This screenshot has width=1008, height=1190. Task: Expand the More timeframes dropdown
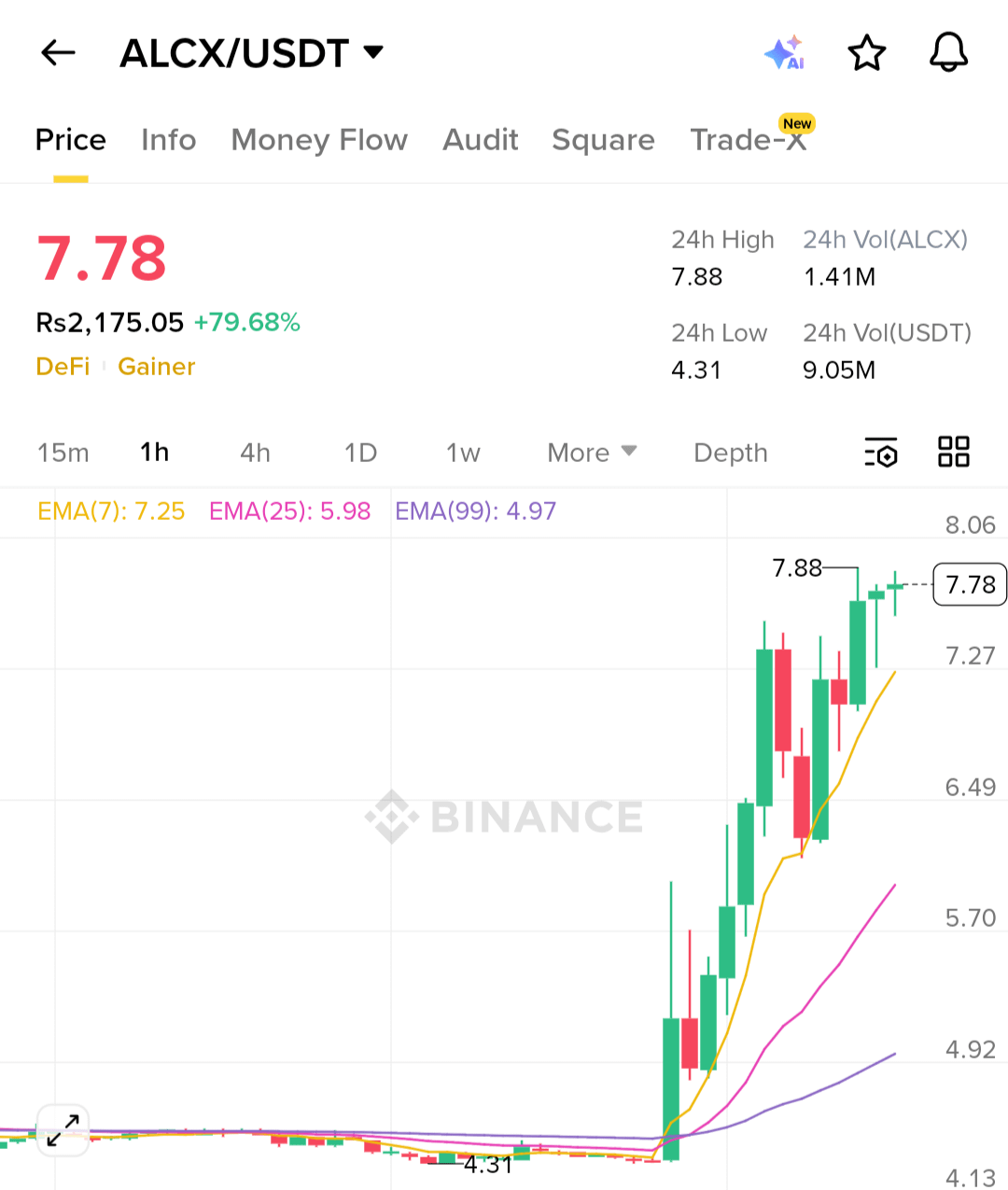[x=592, y=453]
